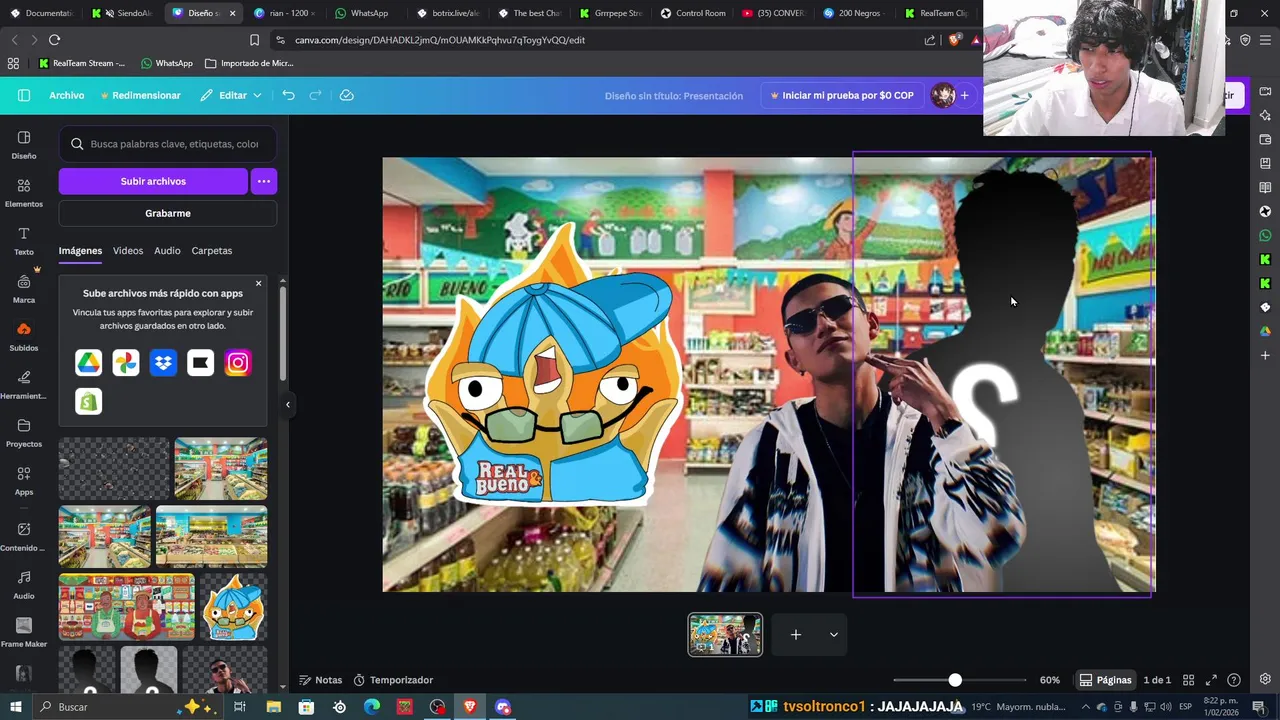Select page 1 thumbnail in filmstrip
1280x720 pixels.
[725, 634]
